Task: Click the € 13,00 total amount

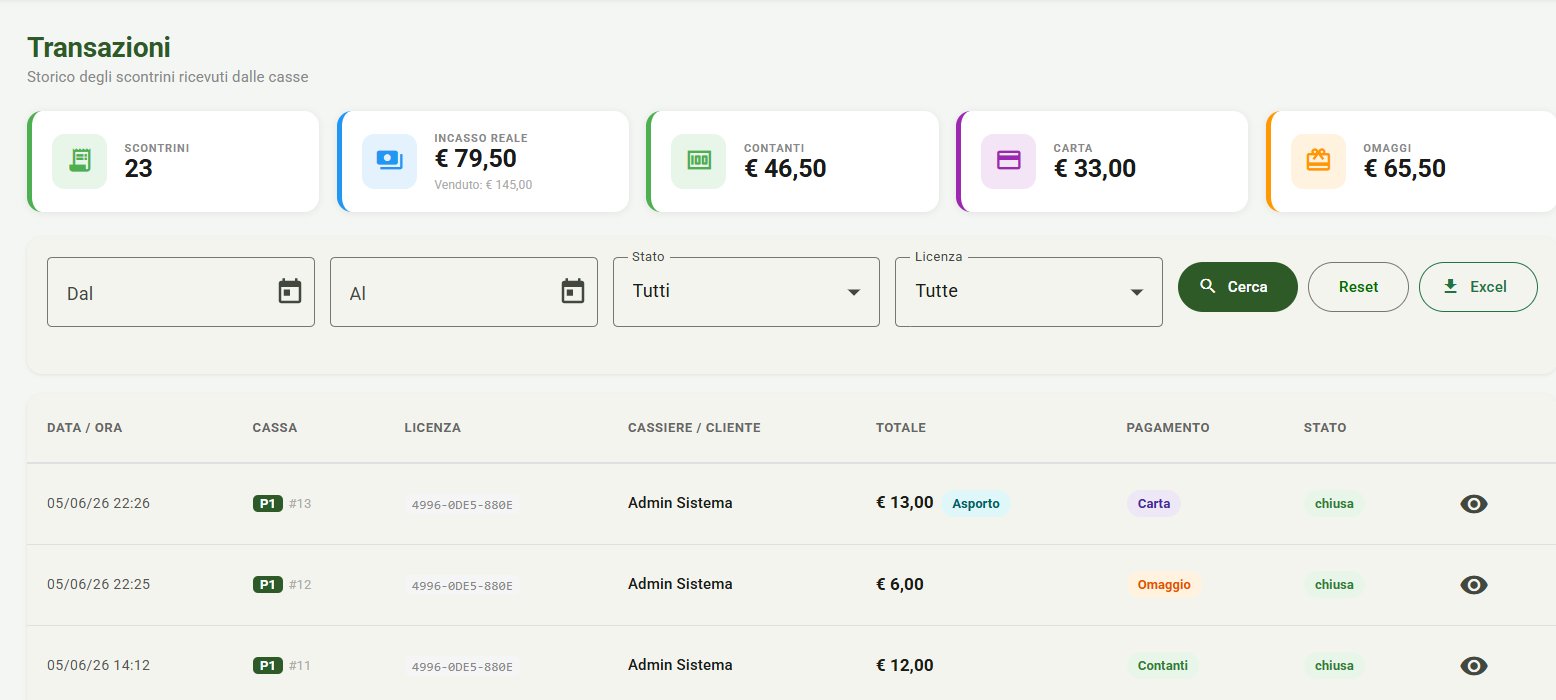Action: coord(905,503)
